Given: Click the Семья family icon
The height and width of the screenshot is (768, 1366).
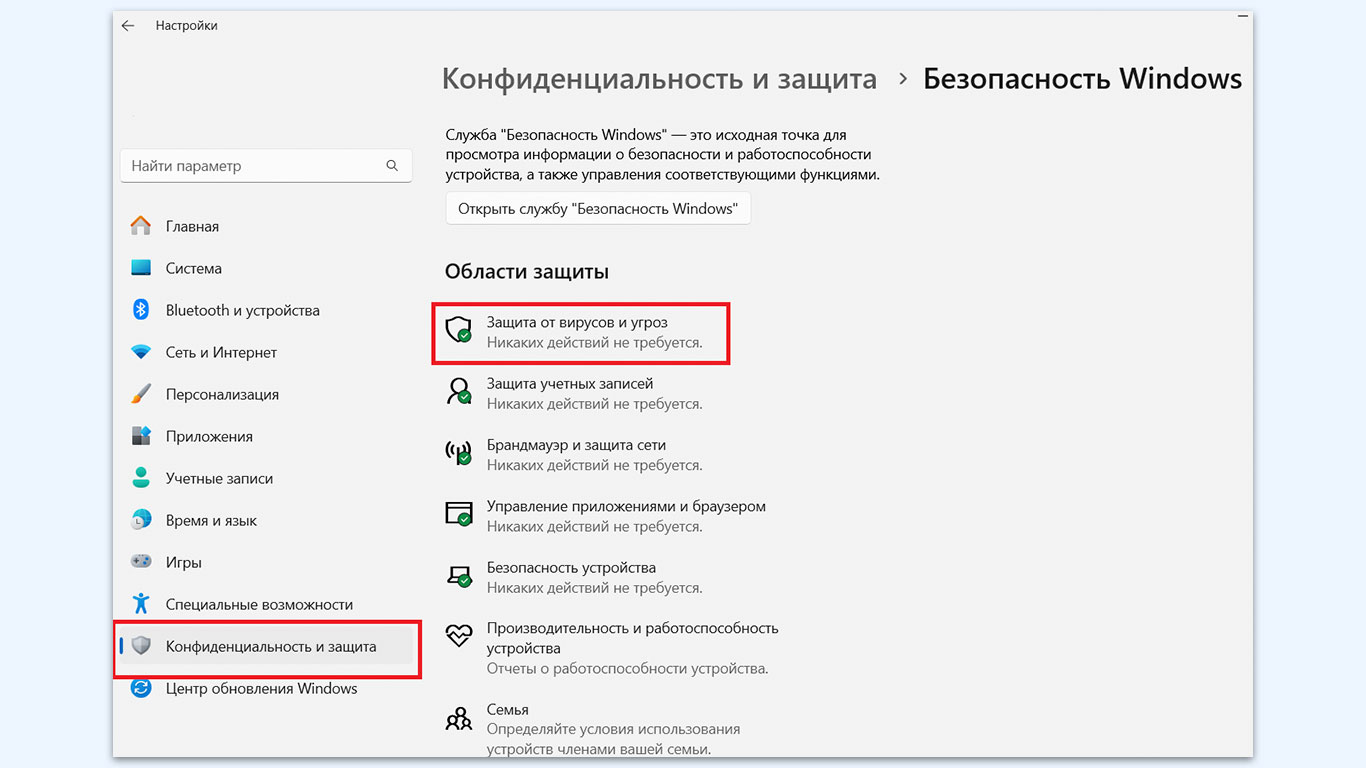Looking at the screenshot, I should coord(458,718).
